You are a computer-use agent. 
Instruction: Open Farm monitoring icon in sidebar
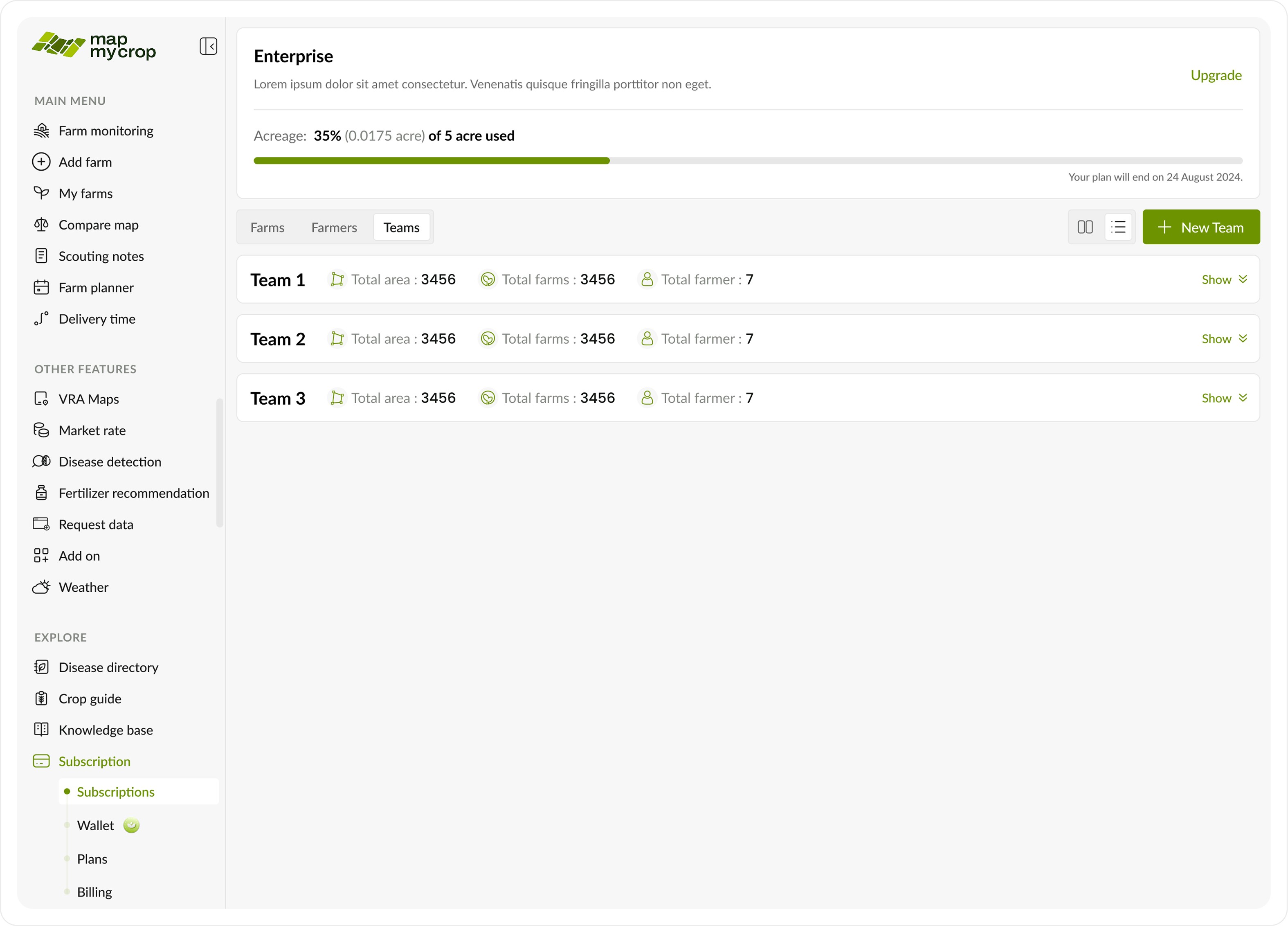pos(41,131)
